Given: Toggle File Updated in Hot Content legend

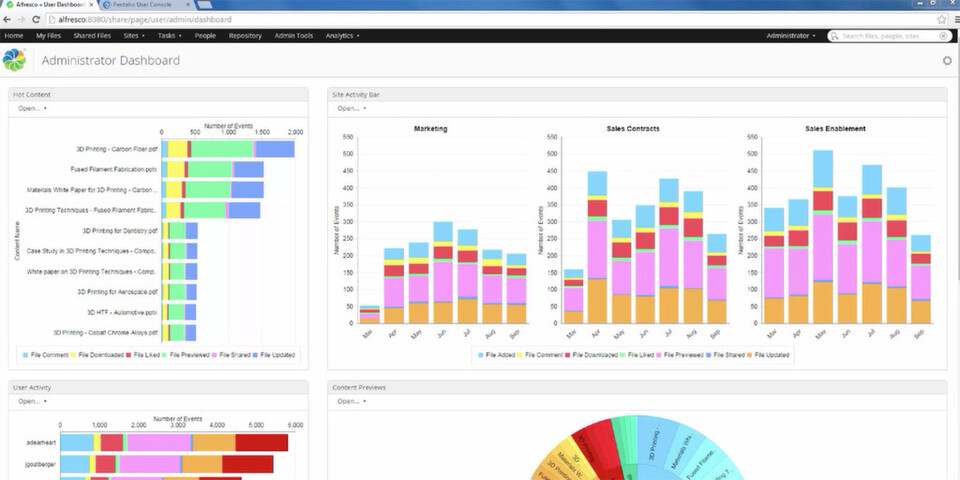Looking at the screenshot, I should [274, 355].
